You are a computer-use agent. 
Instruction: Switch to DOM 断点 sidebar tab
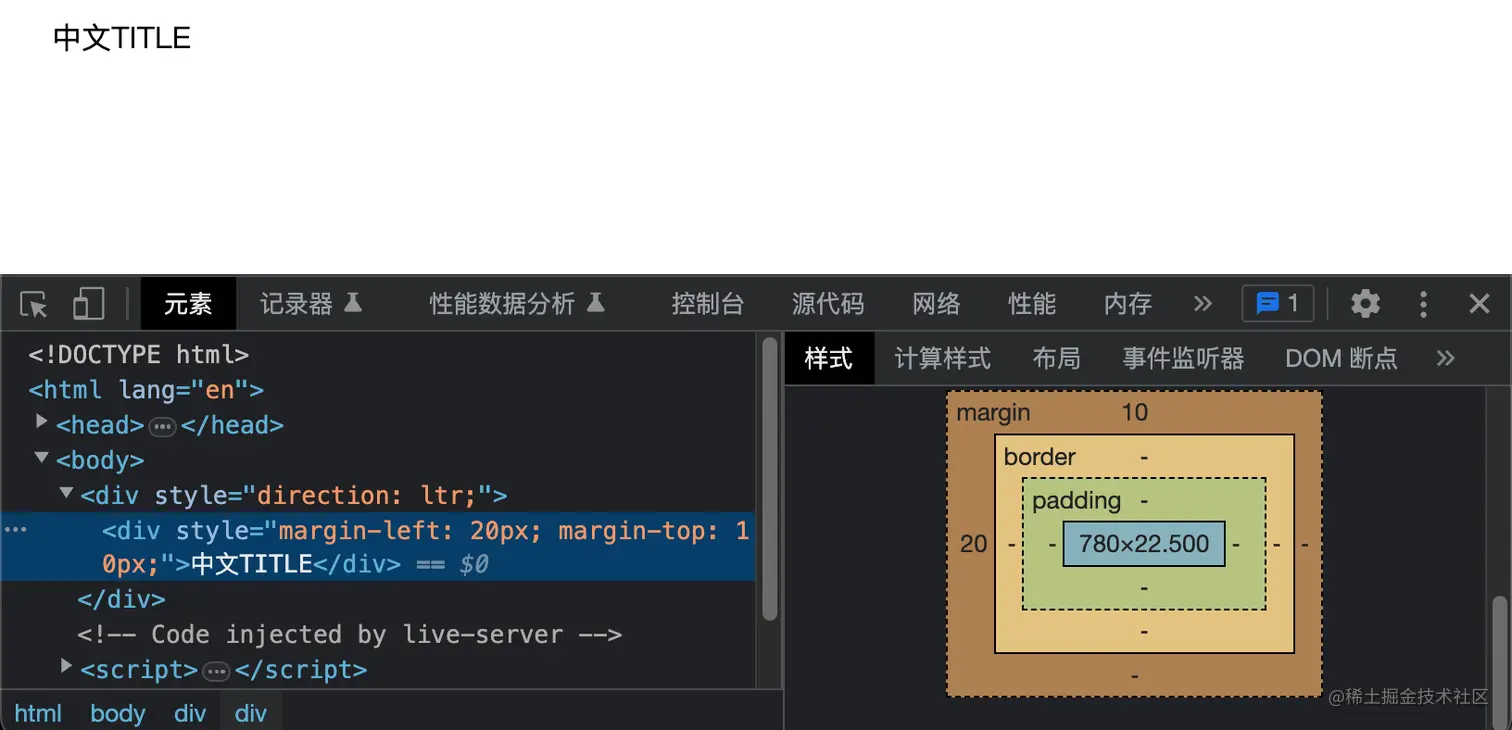(x=1342, y=358)
